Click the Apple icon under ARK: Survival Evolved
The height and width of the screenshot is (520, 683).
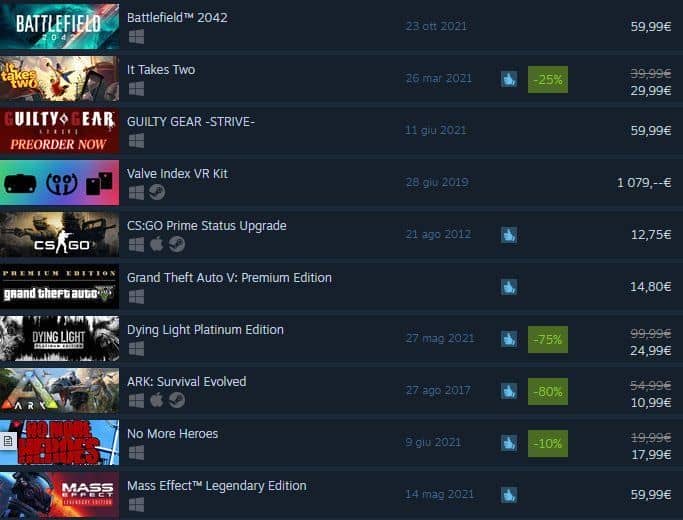(157, 400)
